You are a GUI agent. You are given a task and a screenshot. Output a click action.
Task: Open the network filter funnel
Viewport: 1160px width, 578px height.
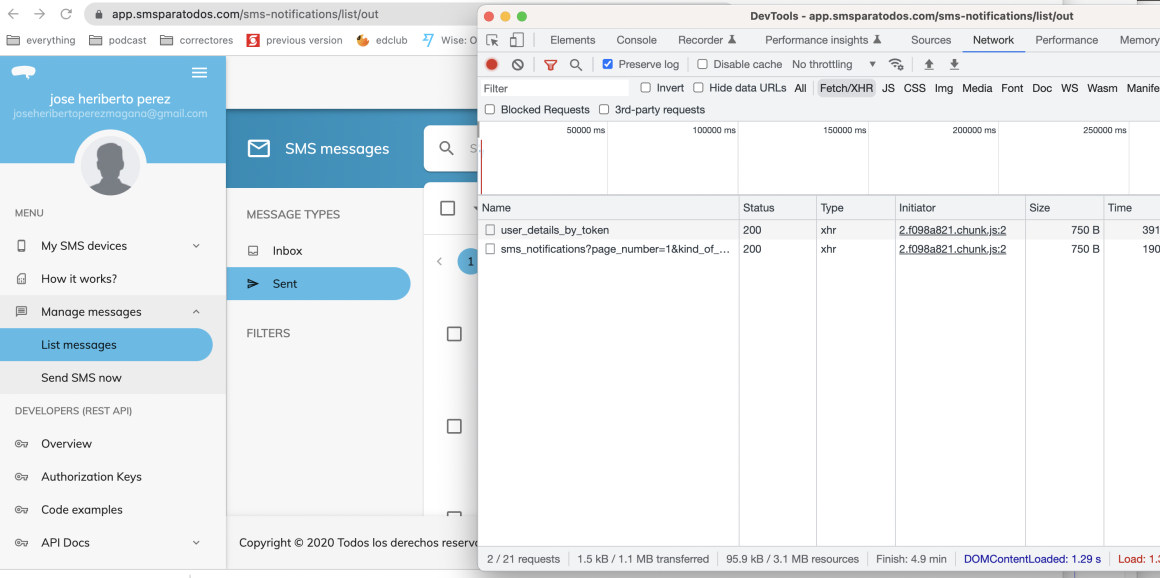pos(551,64)
